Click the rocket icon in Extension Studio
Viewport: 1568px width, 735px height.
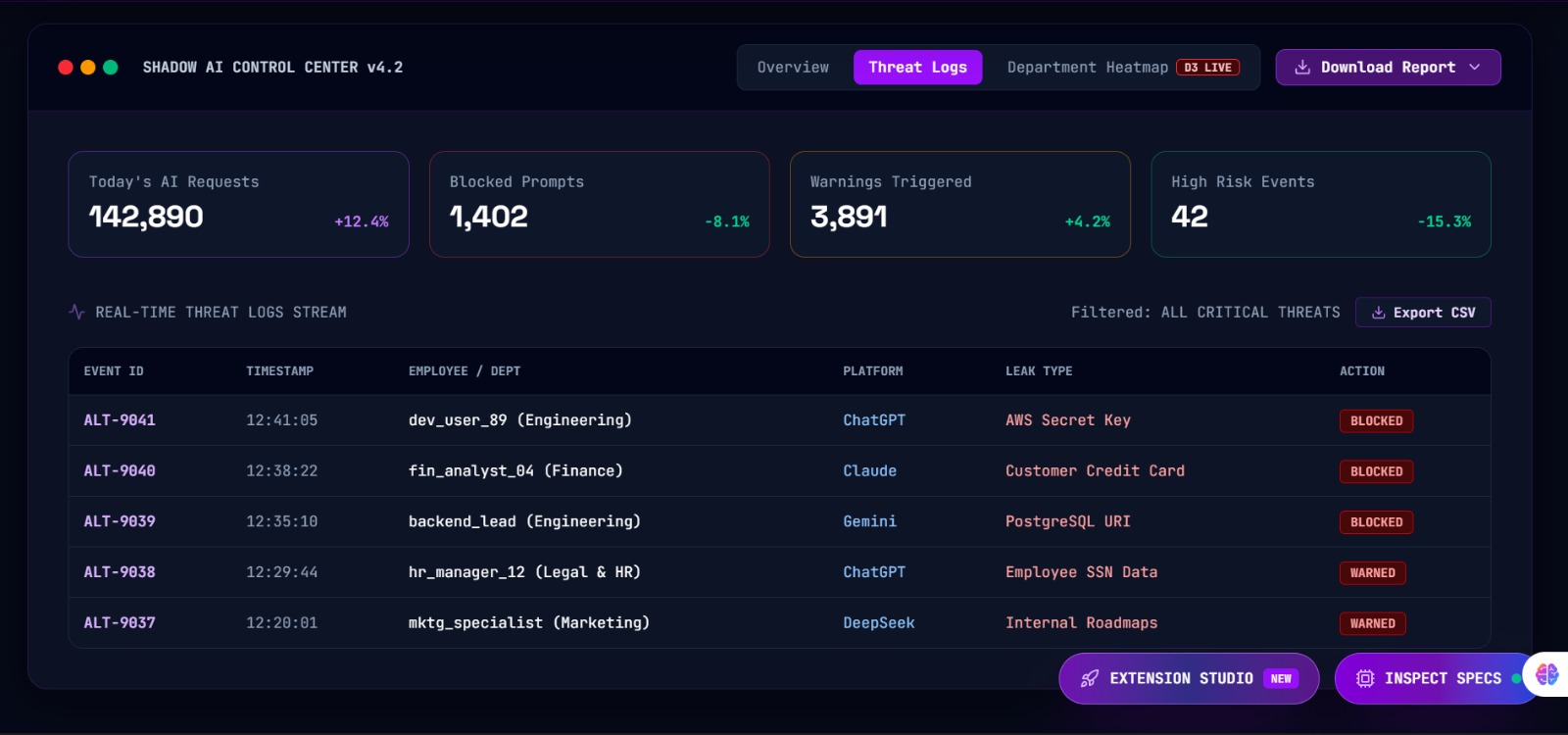[1090, 678]
